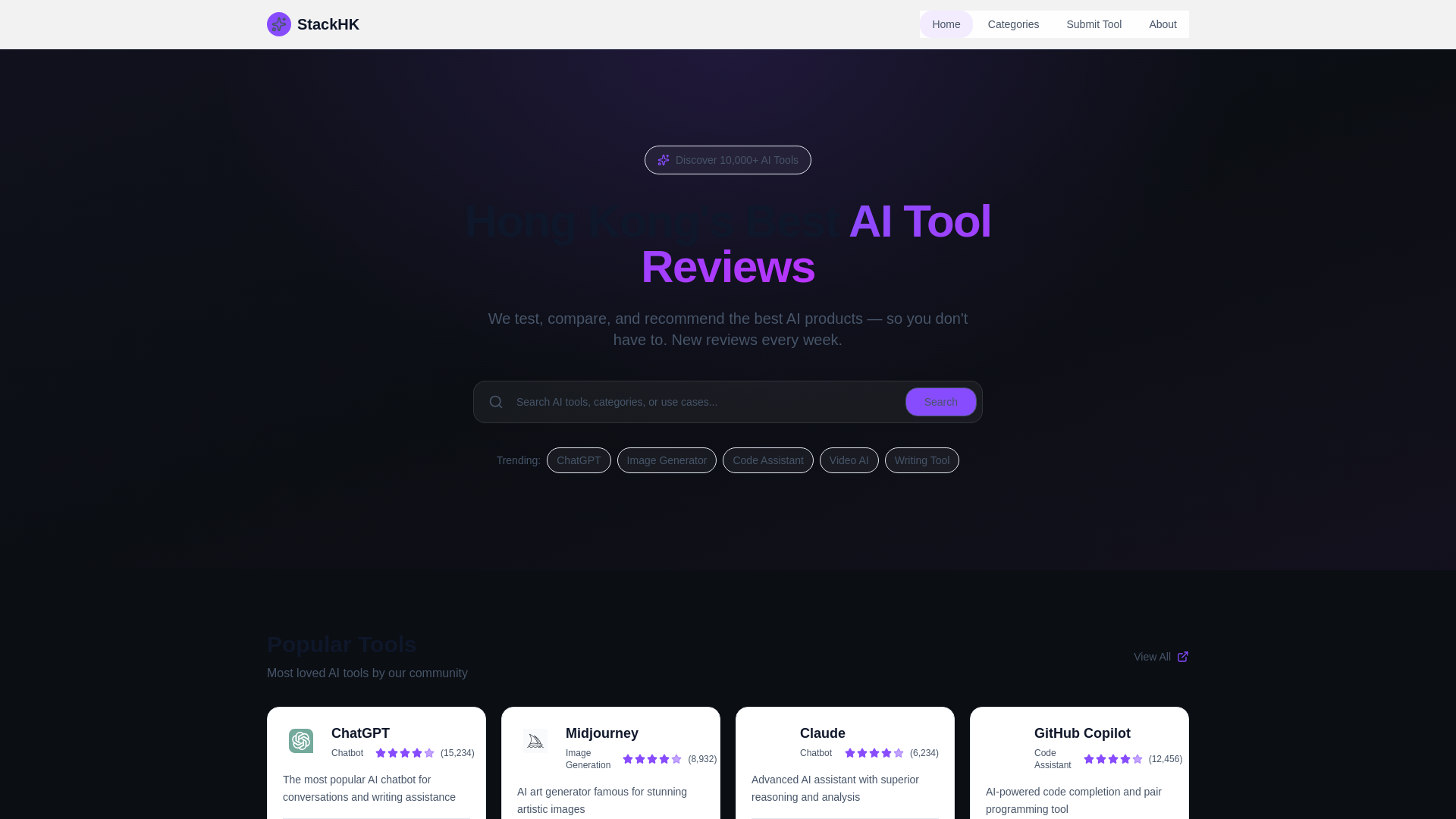Click the ChatGPT star rating
This screenshot has height=819, width=1456.
(405, 753)
